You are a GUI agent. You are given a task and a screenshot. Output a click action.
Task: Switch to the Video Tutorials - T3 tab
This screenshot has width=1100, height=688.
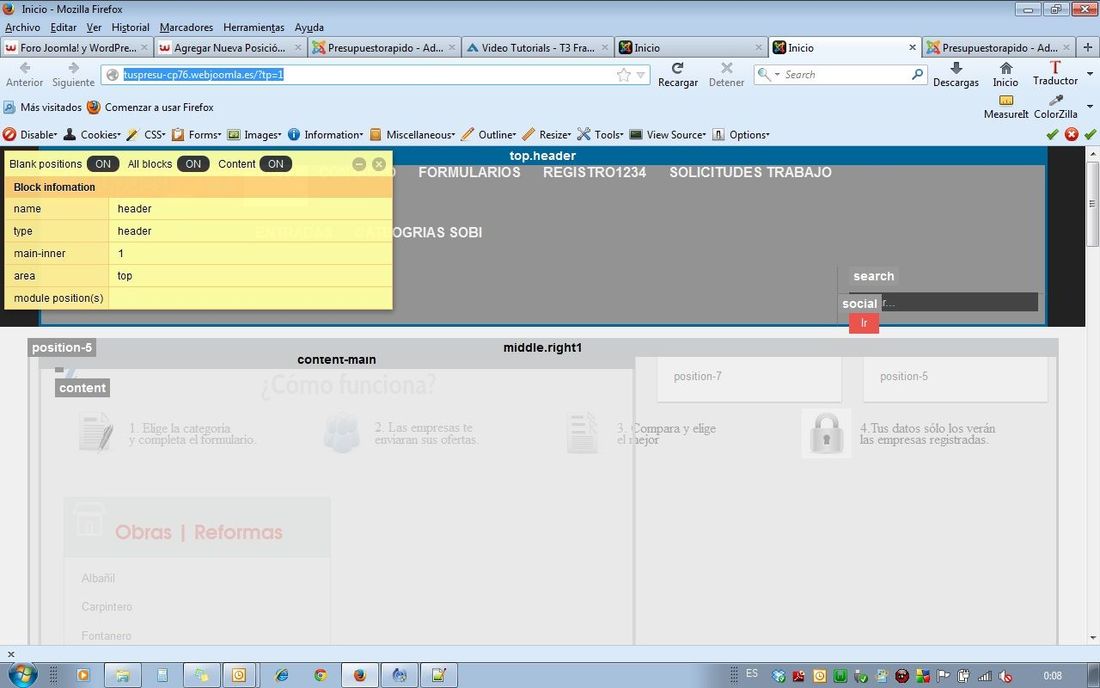pos(537,48)
